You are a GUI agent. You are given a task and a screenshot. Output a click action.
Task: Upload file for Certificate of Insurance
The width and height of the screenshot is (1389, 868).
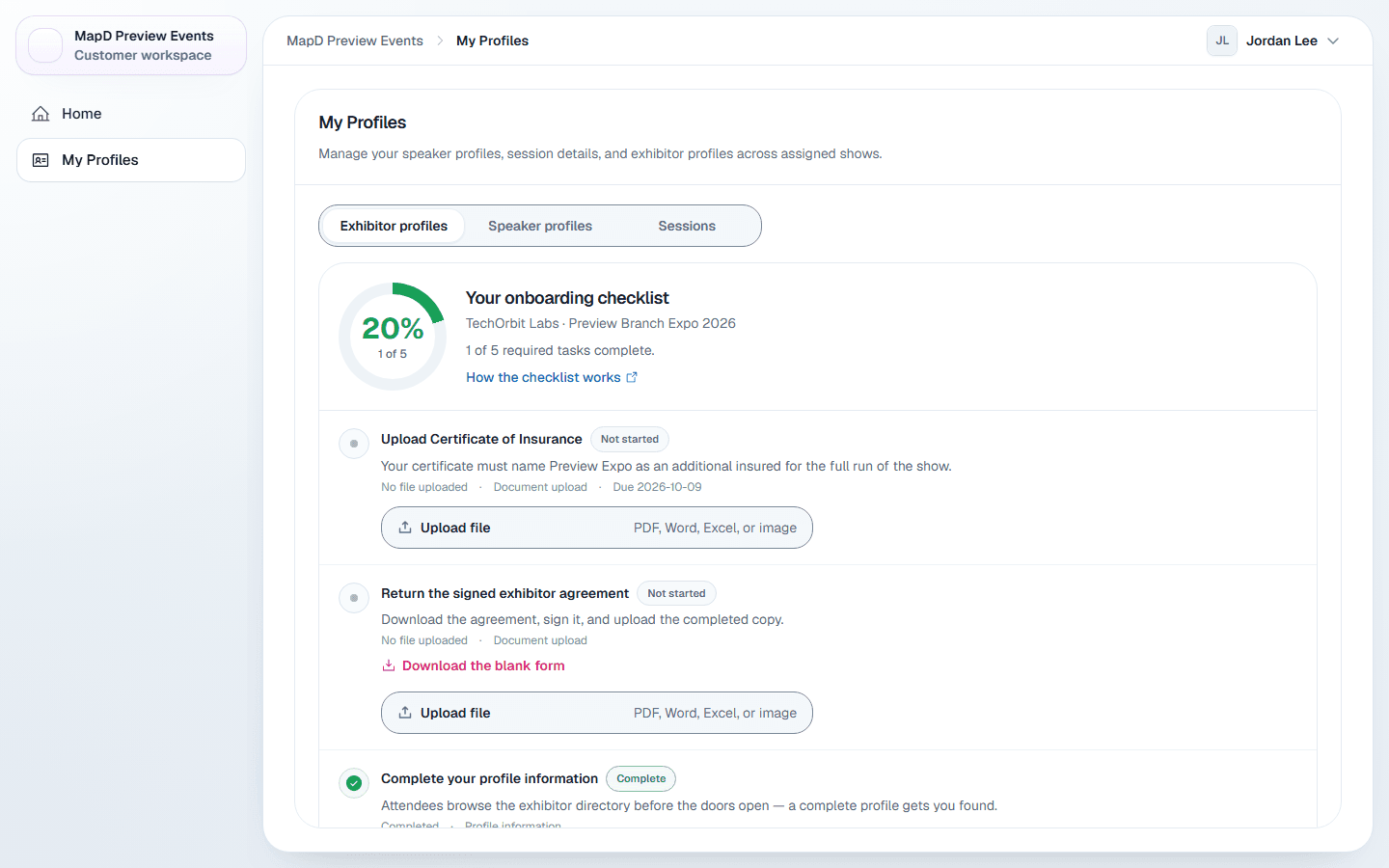597,528
